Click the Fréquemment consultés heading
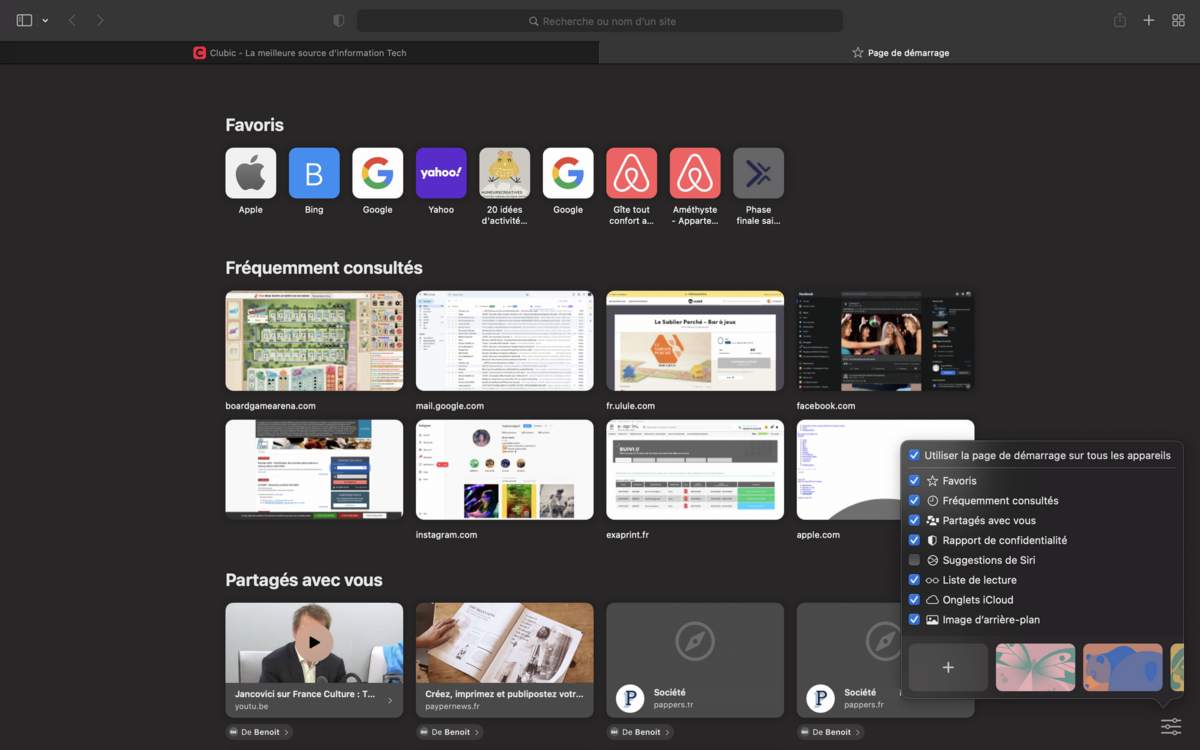 pyautogui.click(x=324, y=268)
